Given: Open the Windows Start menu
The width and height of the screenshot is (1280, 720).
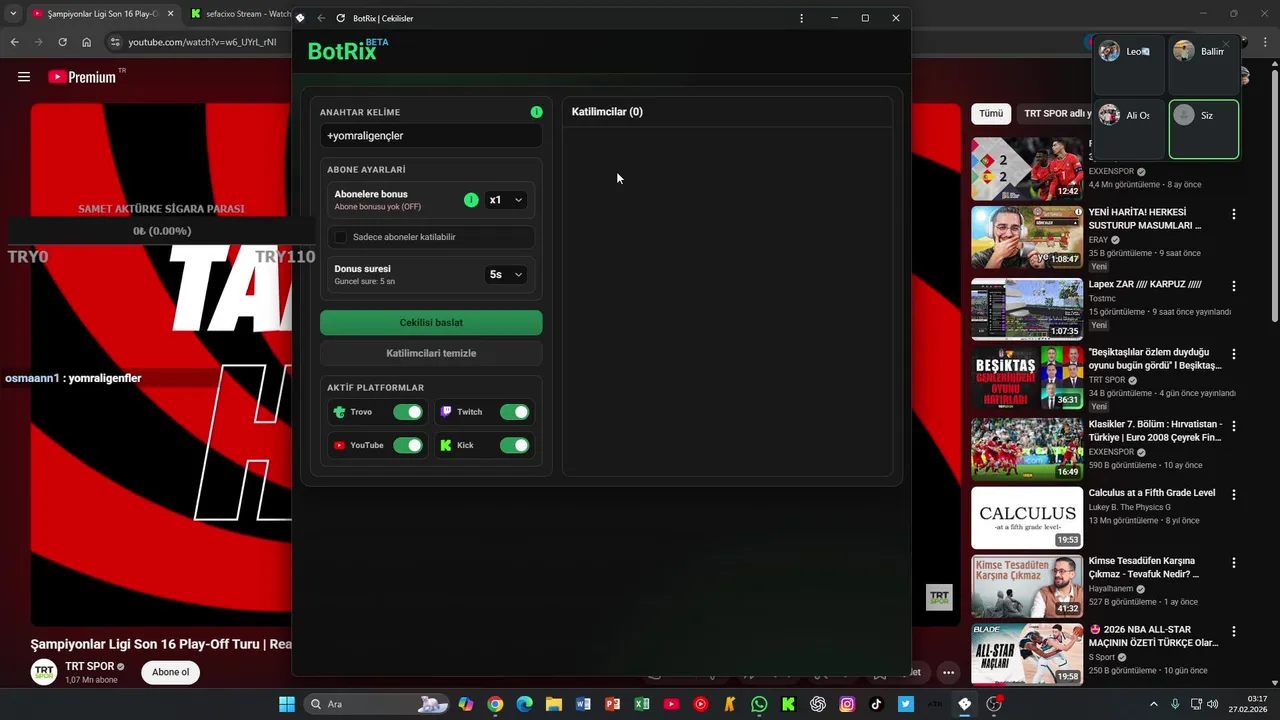Looking at the screenshot, I should (287, 704).
